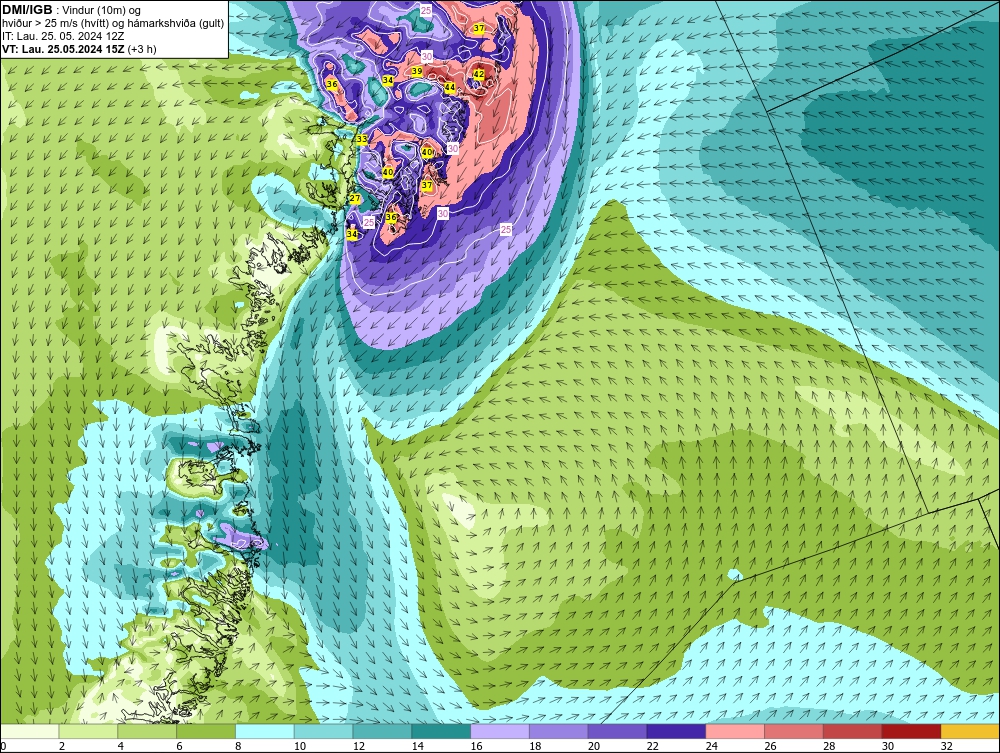The width and height of the screenshot is (1000, 753).
Task: Click legend scale number 8
Action: 238,746
